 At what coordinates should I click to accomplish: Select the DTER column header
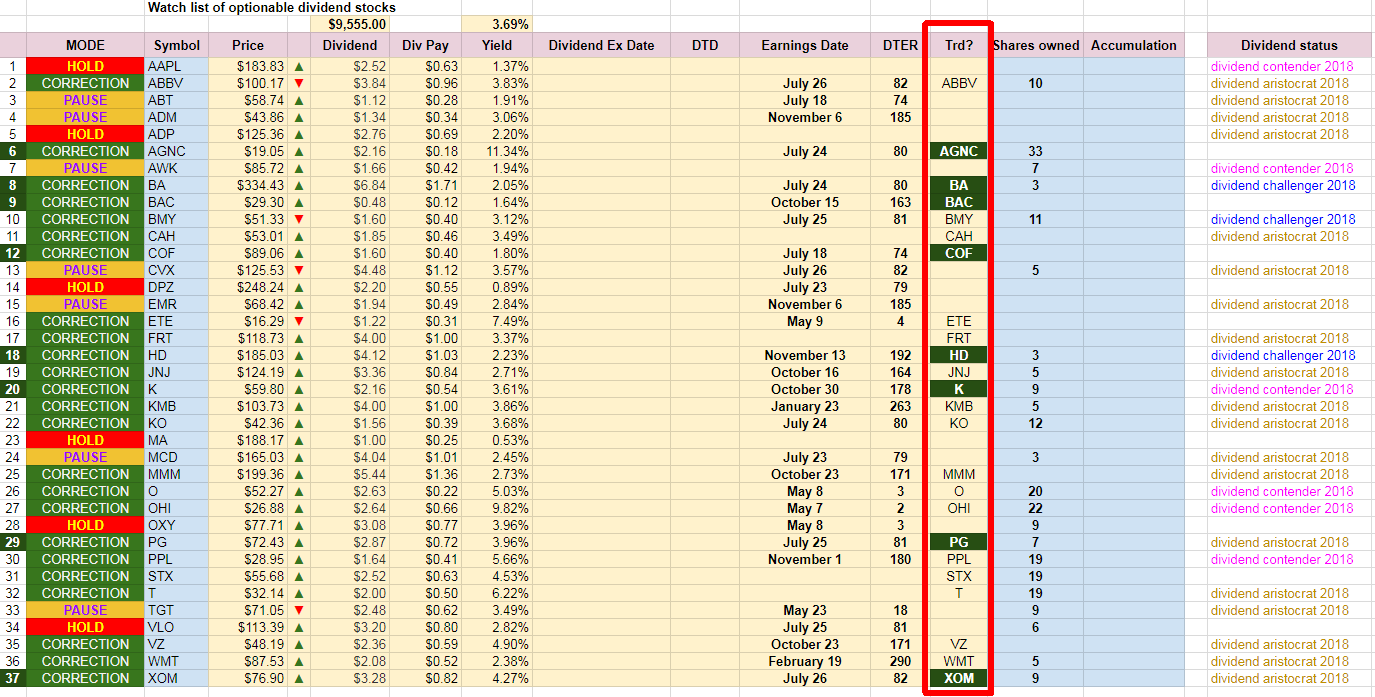(900, 45)
